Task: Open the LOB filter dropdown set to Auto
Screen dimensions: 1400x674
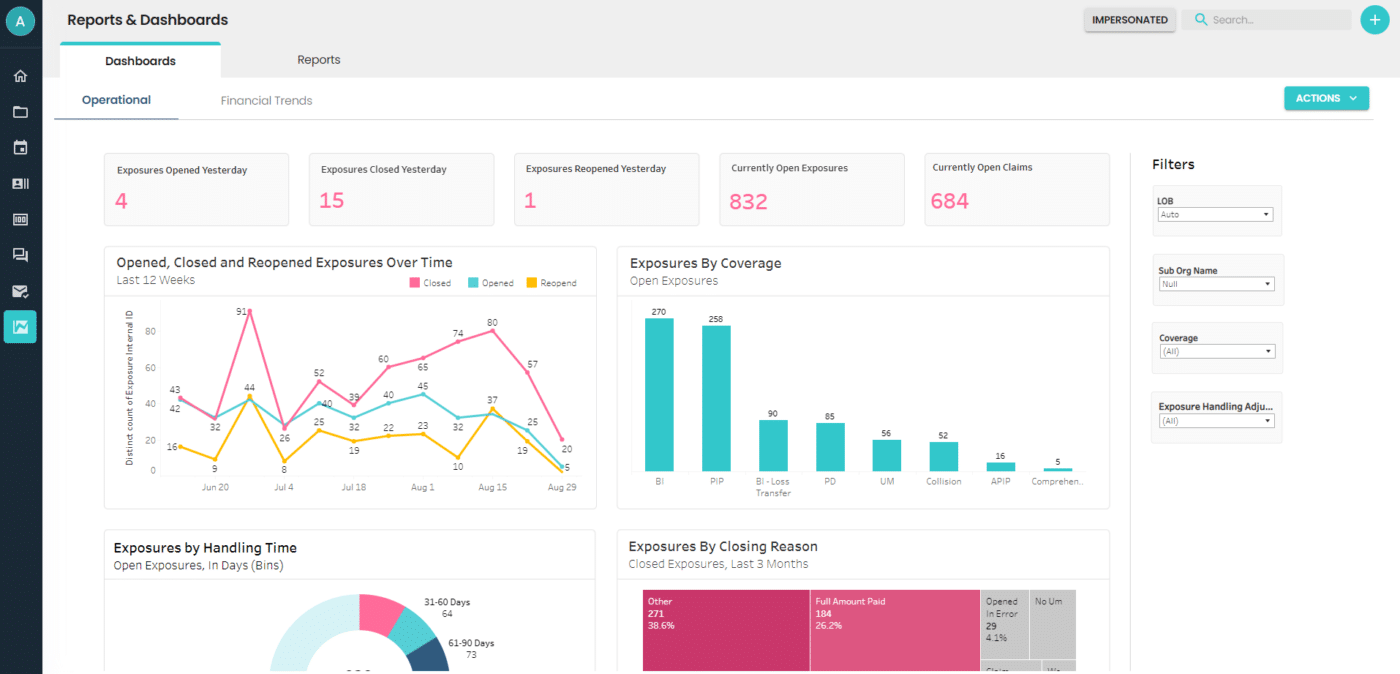Action: pos(1215,214)
